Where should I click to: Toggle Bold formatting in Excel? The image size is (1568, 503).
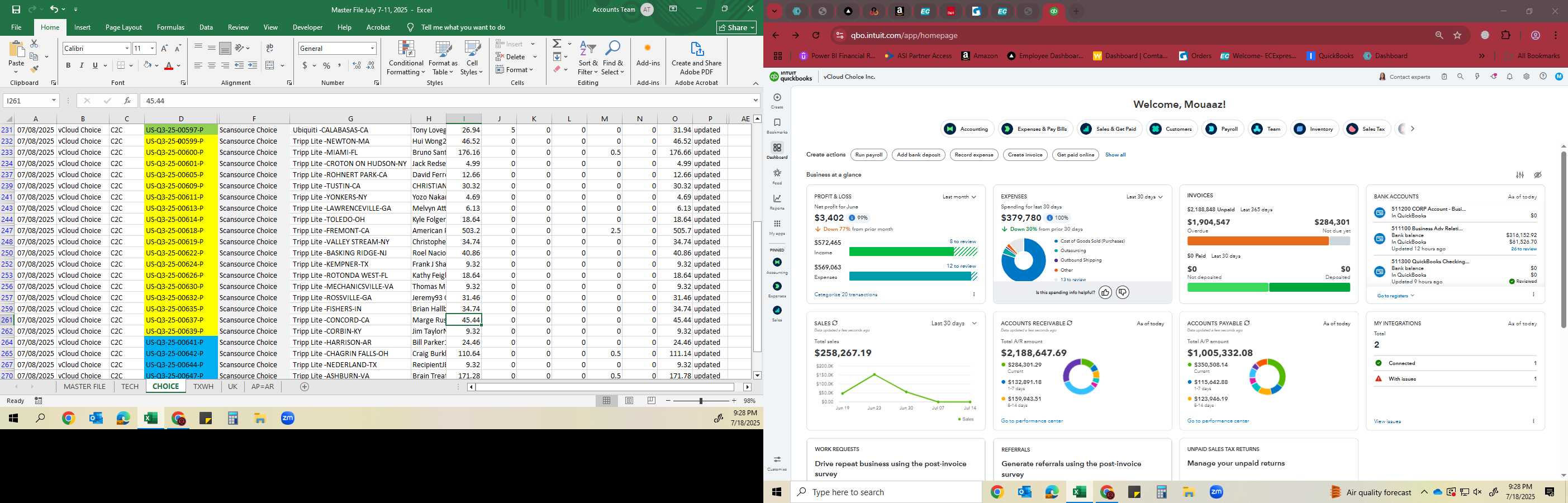coord(68,65)
